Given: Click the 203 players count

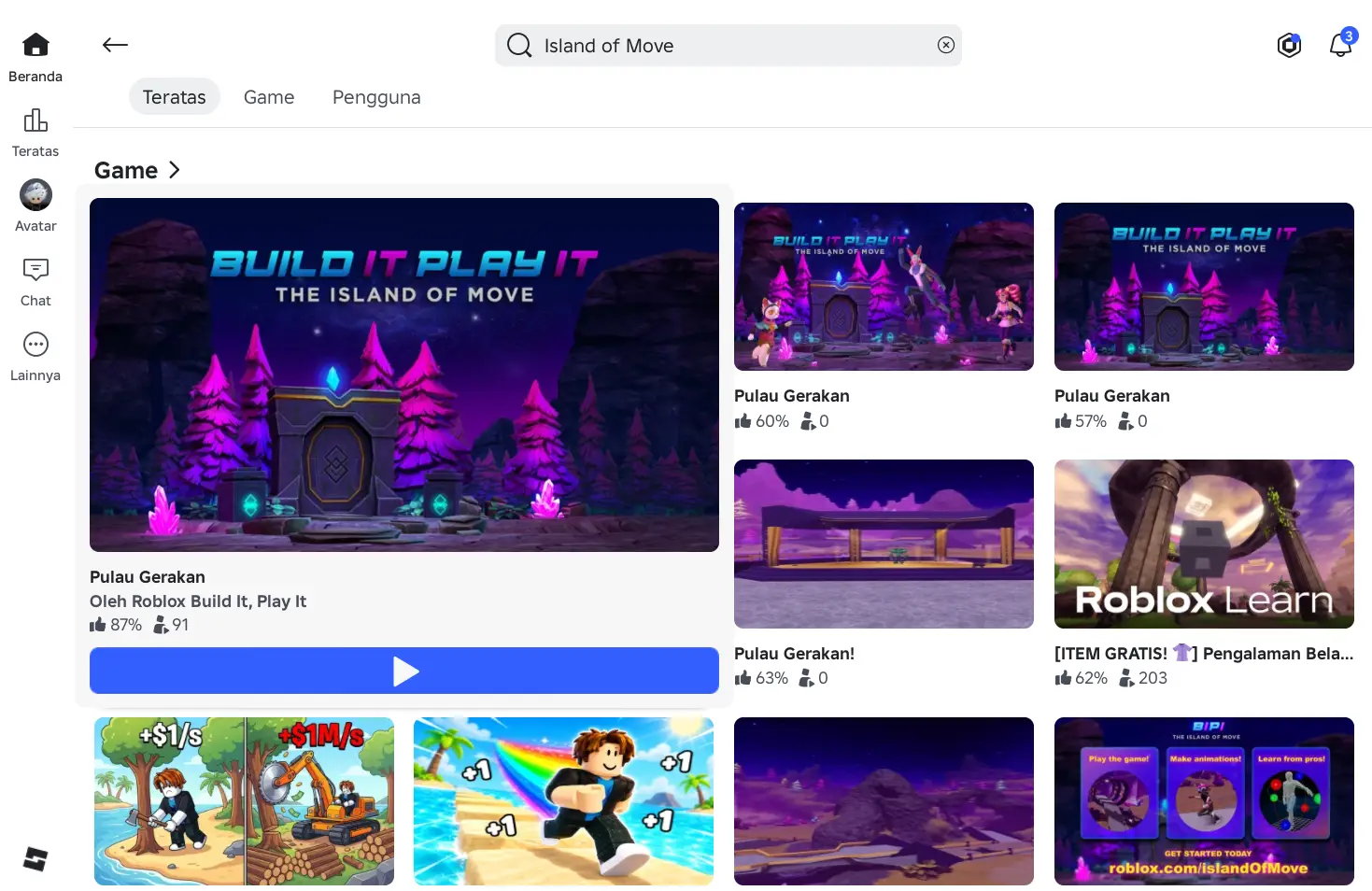Looking at the screenshot, I should pos(1143,678).
